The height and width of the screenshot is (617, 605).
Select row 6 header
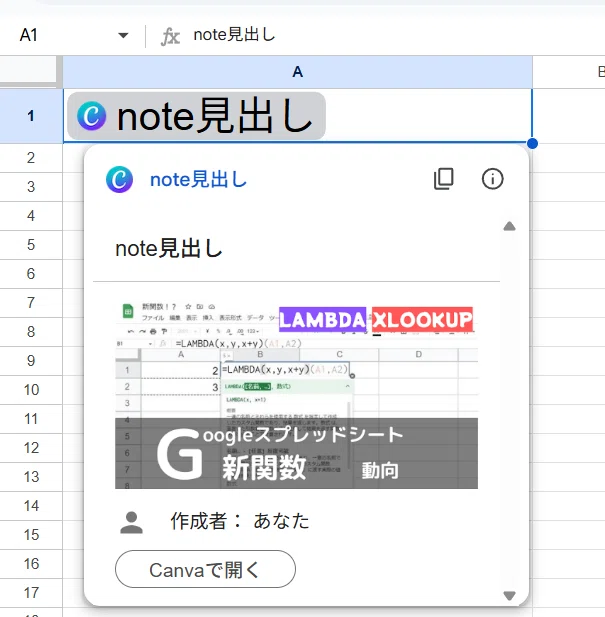click(31, 273)
